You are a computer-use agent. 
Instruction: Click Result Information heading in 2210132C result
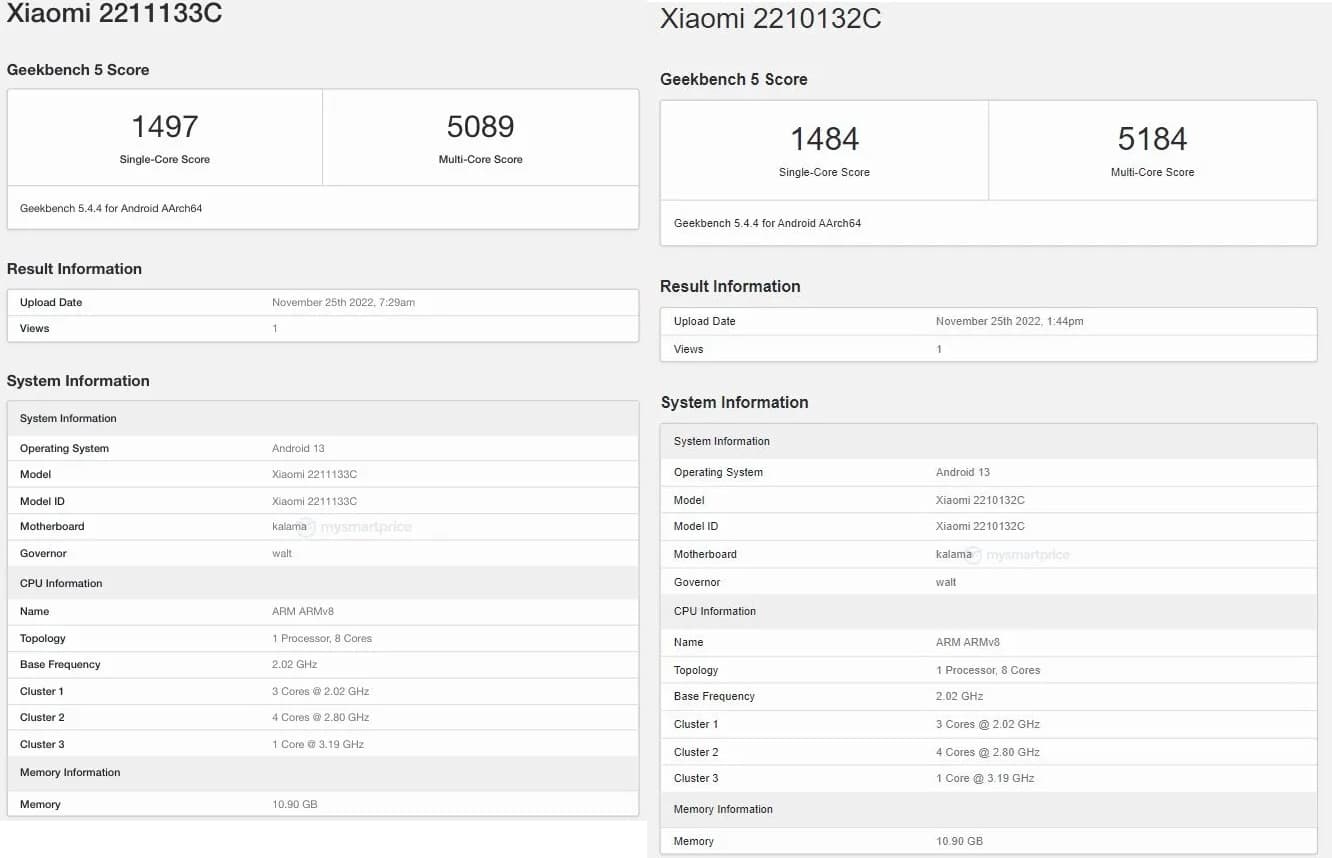pyautogui.click(x=730, y=286)
